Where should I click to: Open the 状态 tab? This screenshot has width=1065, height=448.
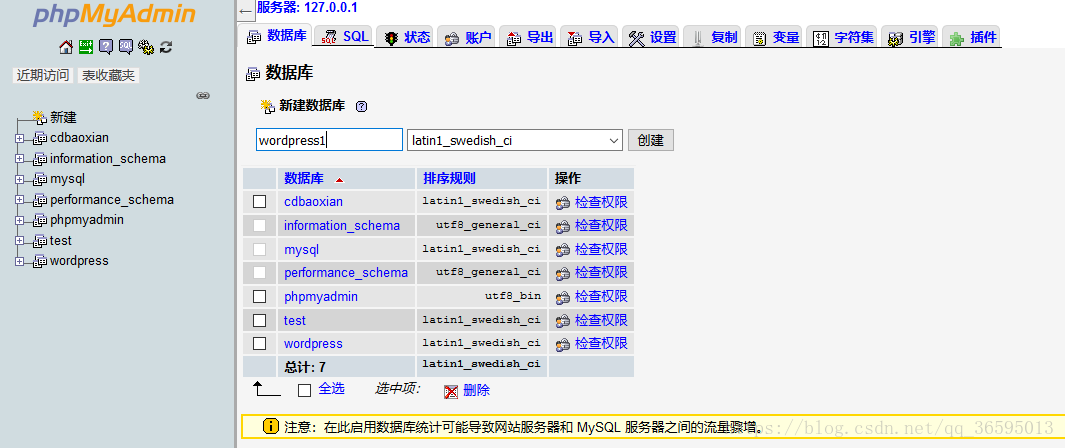point(407,37)
